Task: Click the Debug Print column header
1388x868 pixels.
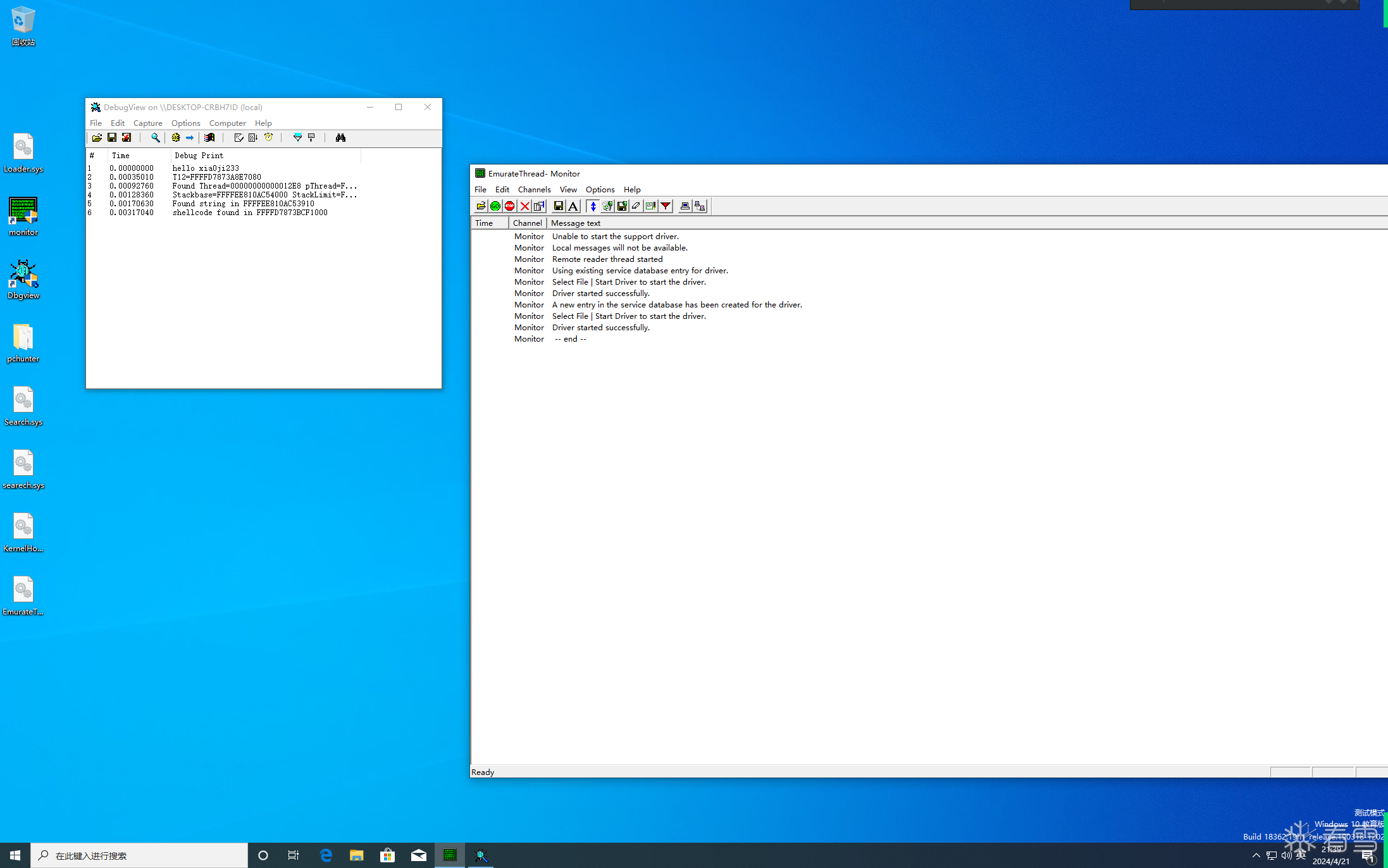Action: (199, 156)
